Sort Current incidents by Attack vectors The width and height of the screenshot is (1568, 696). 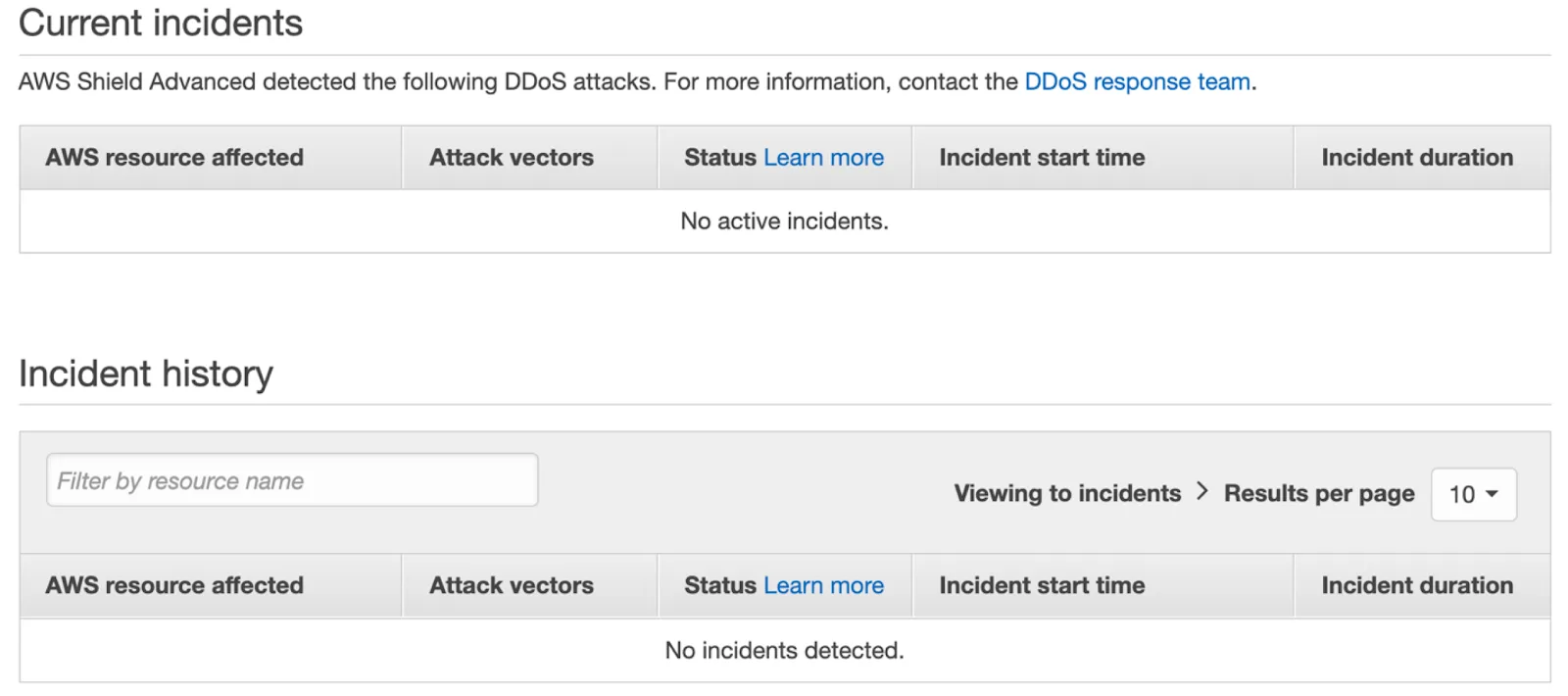pos(511,157)
